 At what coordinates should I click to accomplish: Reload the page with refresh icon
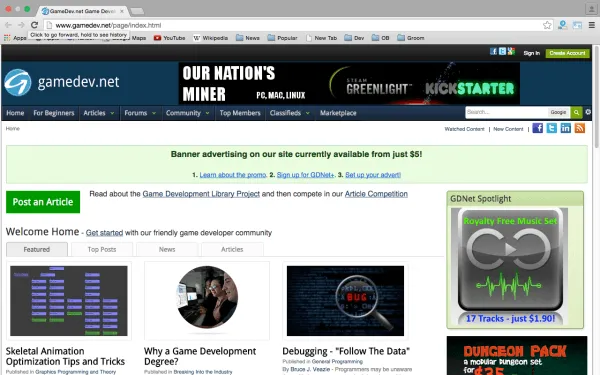pyautogui.click(x=34, y=25)
